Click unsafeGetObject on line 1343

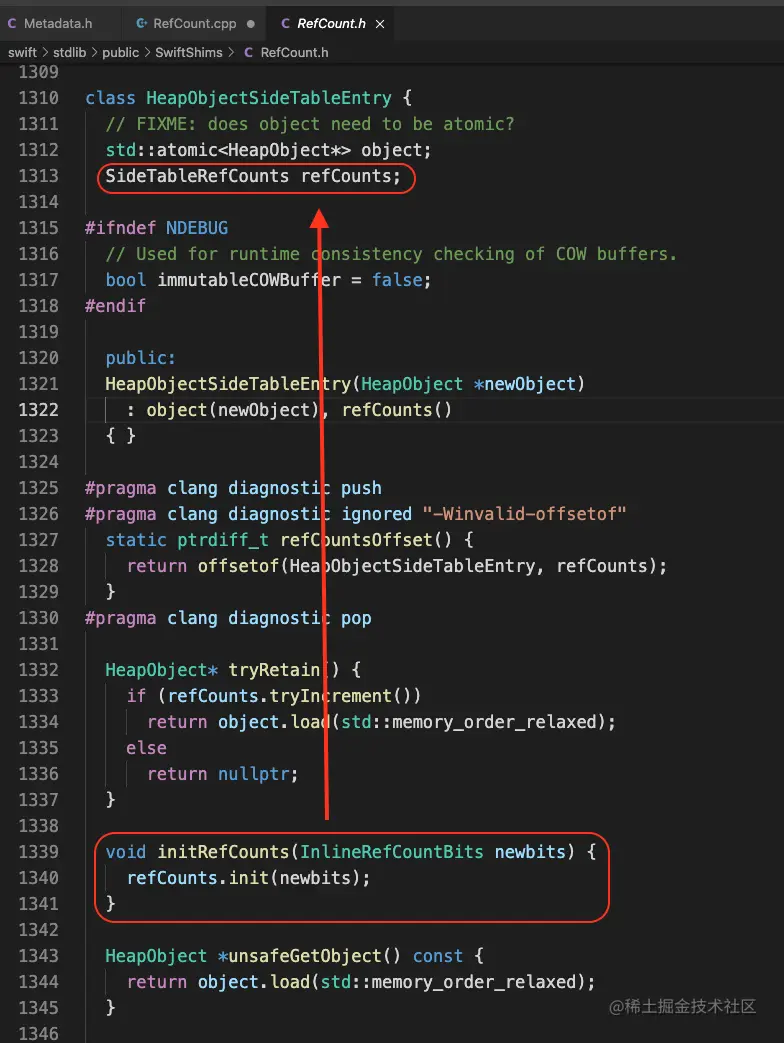[305, 956]
